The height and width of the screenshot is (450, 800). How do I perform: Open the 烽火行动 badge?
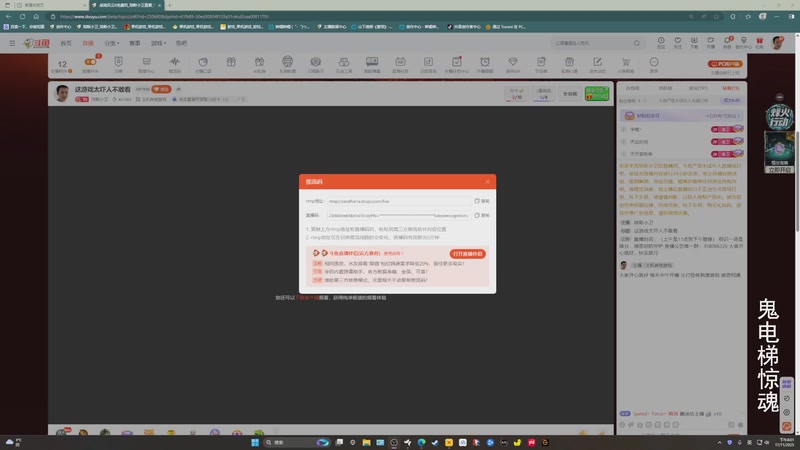pyautogui.click(x=779, y=117)
